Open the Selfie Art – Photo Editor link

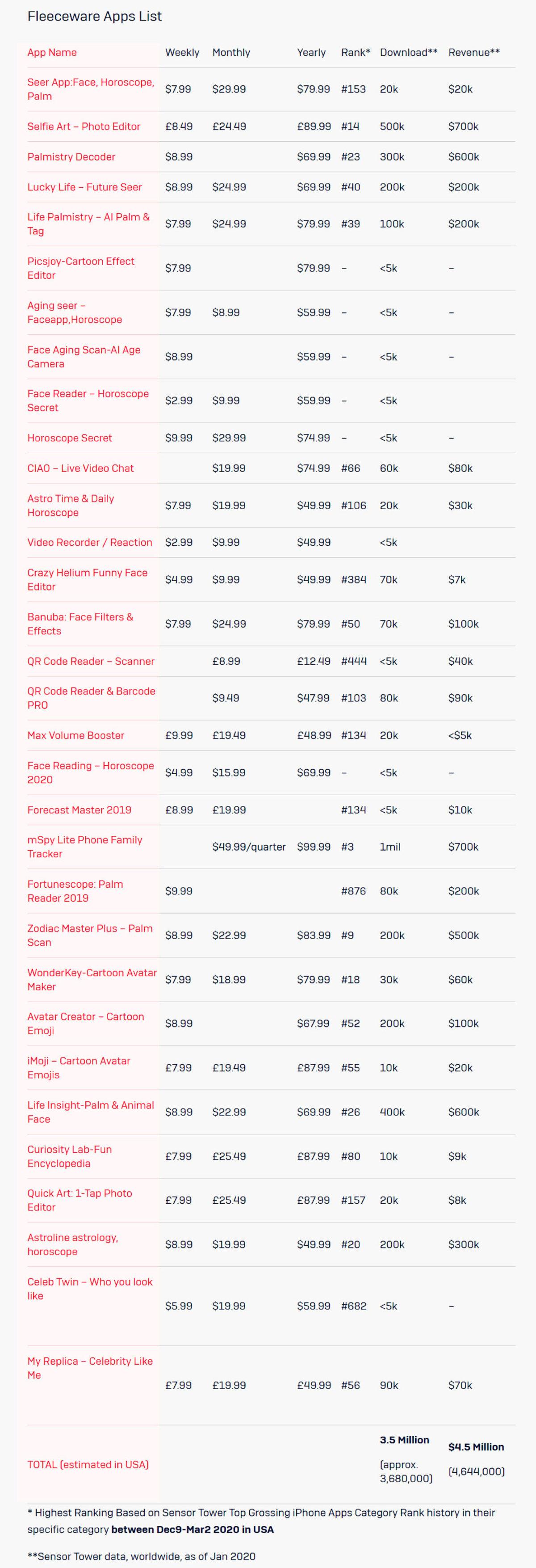click(84, 126)
